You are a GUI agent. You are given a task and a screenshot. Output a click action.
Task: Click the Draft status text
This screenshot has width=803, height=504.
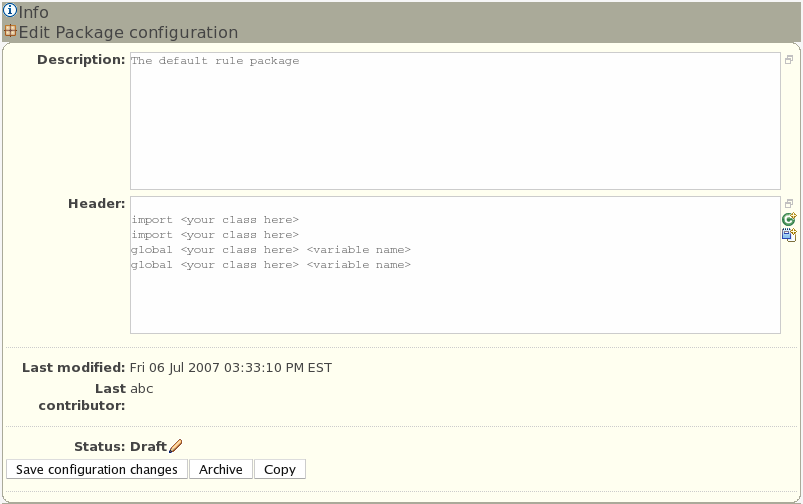click(148, 447)
